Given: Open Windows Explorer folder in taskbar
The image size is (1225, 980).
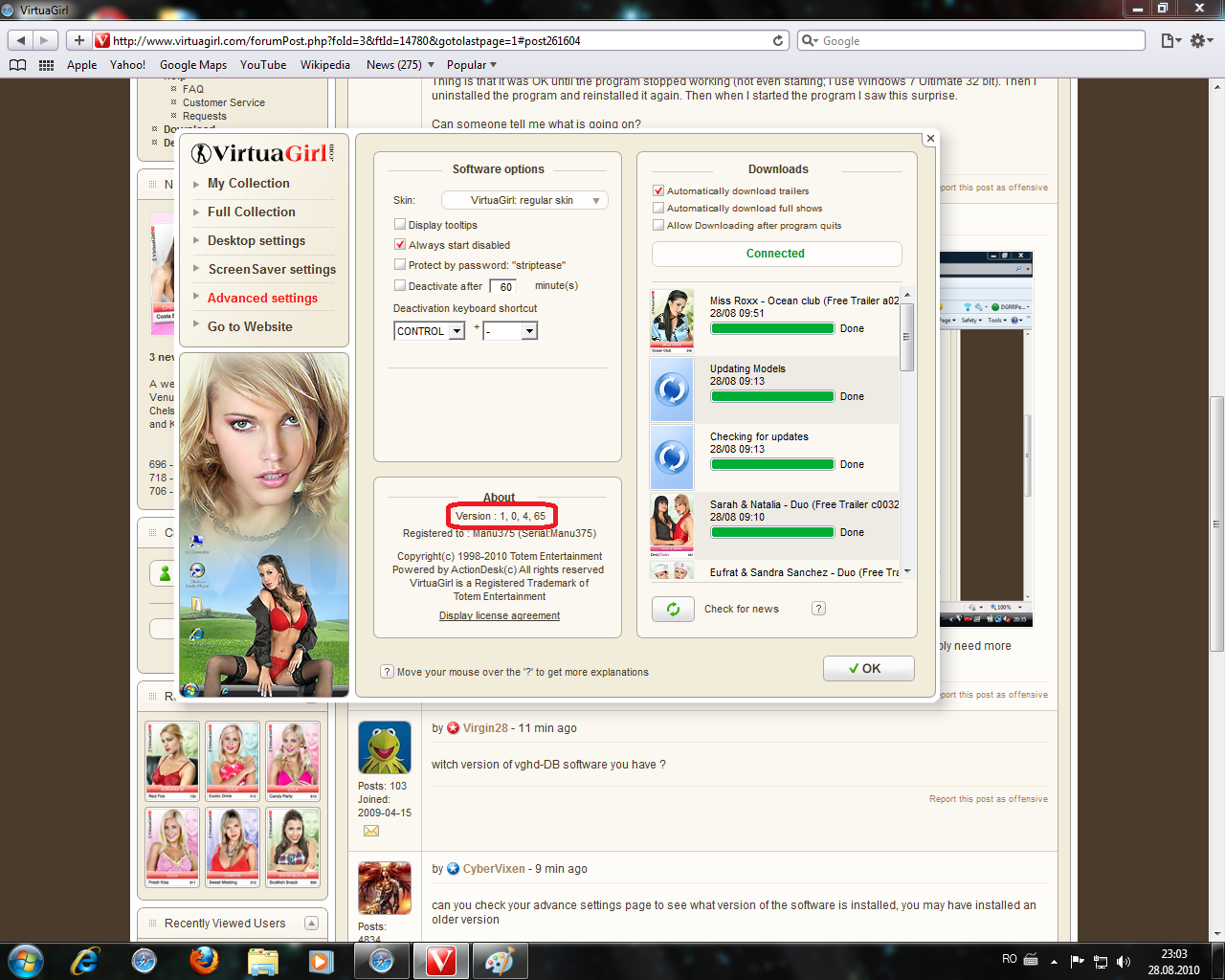Looking at the screenshot, I should click(262, 961).
